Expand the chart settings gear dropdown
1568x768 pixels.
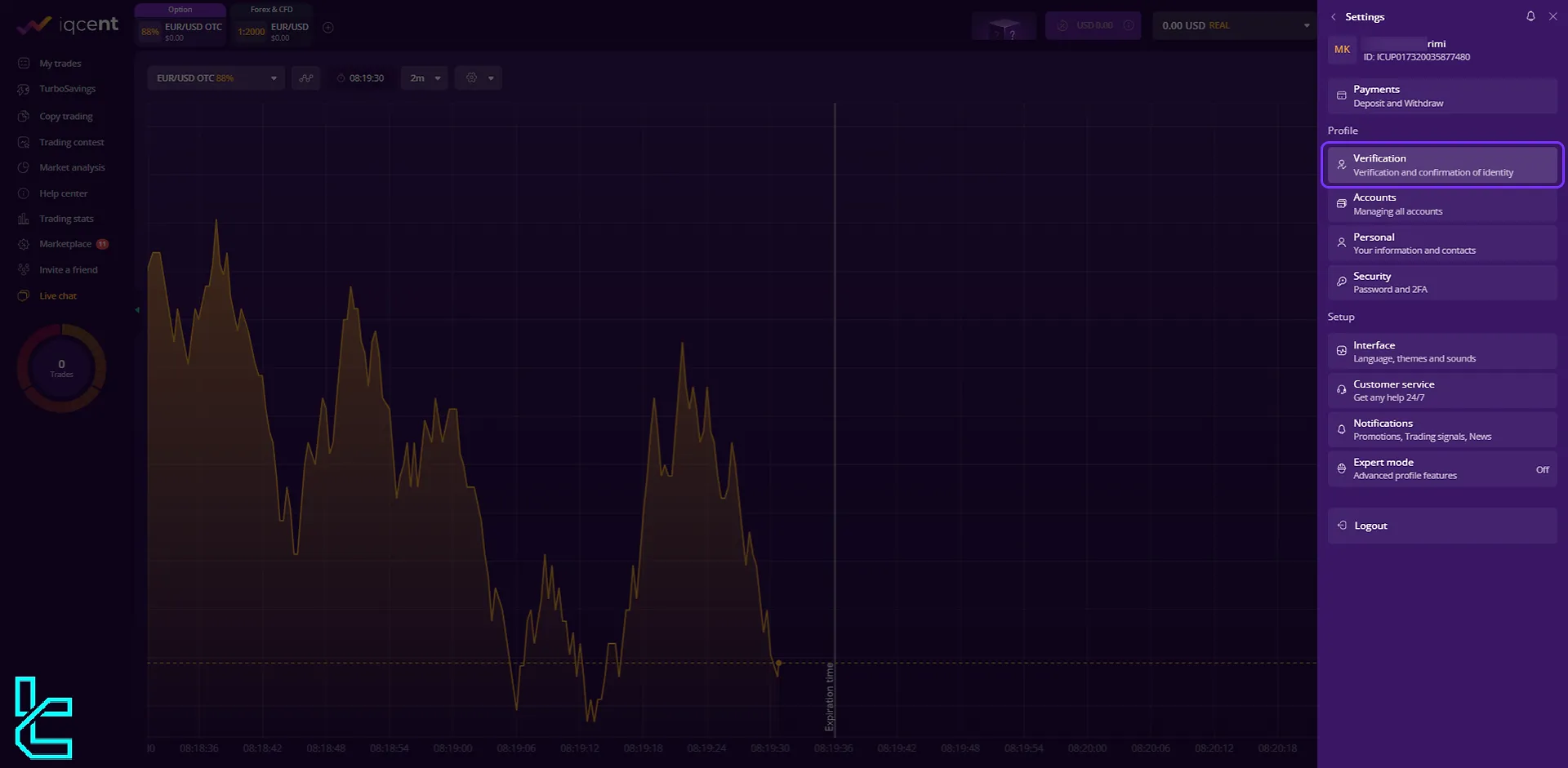pyautogui.click(x=479, y=78)
